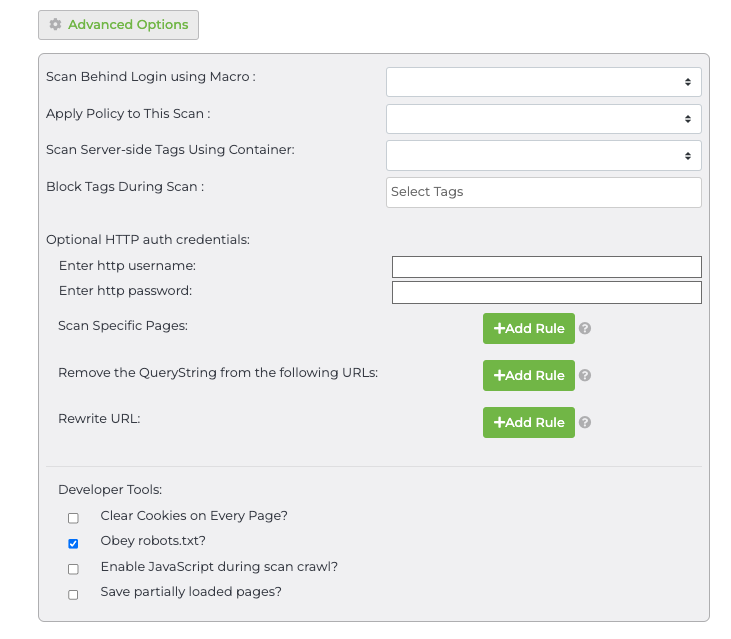The width and height of the screenshot is (731, 639).
Task: Open Scan Behind Login using Macro dropdown
Action: tap(543, 82)
